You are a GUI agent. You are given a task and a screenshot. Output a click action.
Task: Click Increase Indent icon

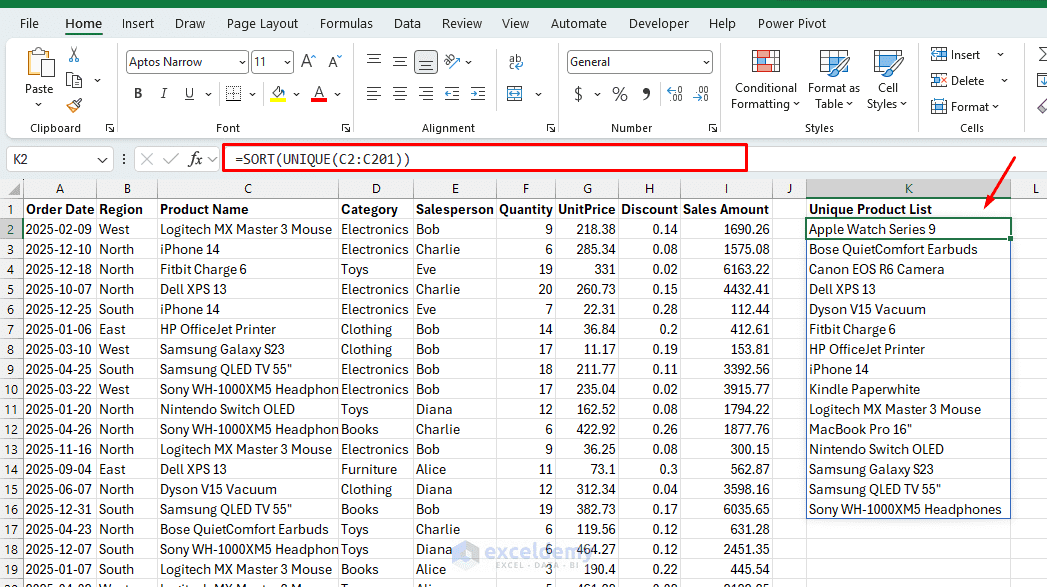(478, 93)
